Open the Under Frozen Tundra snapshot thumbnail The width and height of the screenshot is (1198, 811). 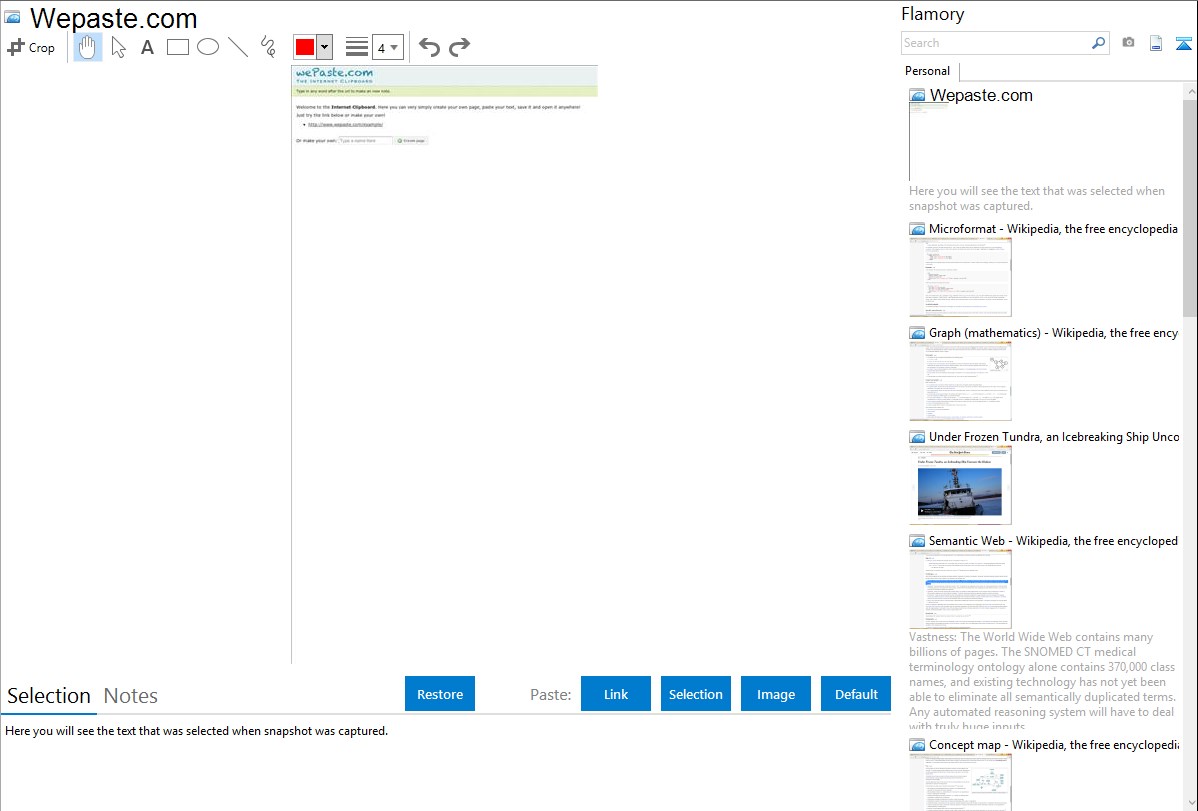click(960, 485)
